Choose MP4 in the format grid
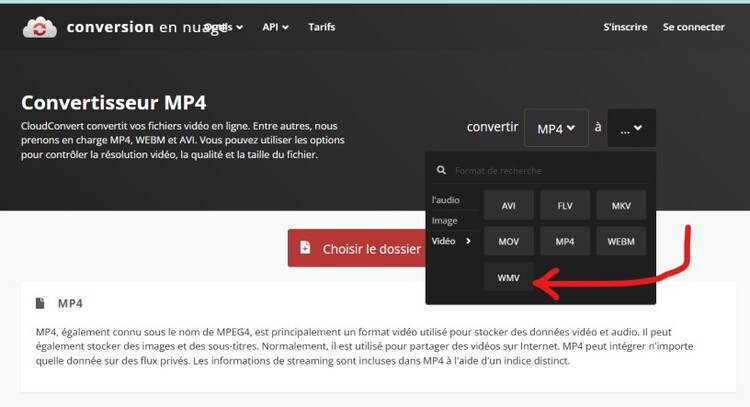The image size is (750, 407). (565, 241)
